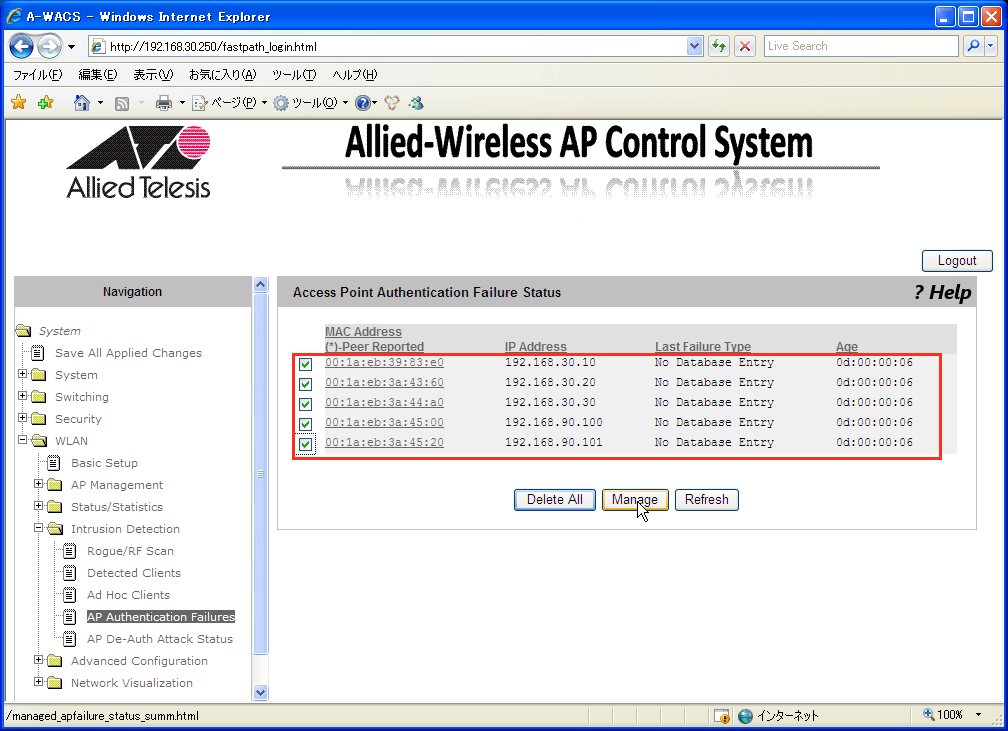Image resolution: width=1008 pixels, height=731 pixels.
Task: Expand the Status/Statistics folder
Action: coord(39,505)
